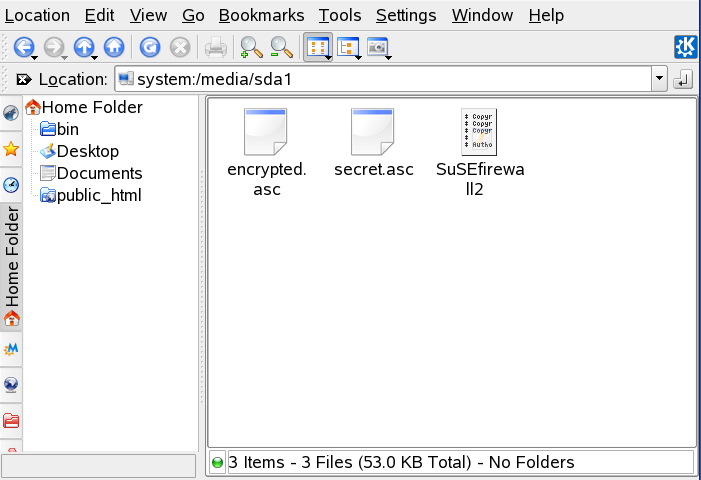Click the Print toolbar icon
Viewport: 701px width, 480px height.
point(215,46)
